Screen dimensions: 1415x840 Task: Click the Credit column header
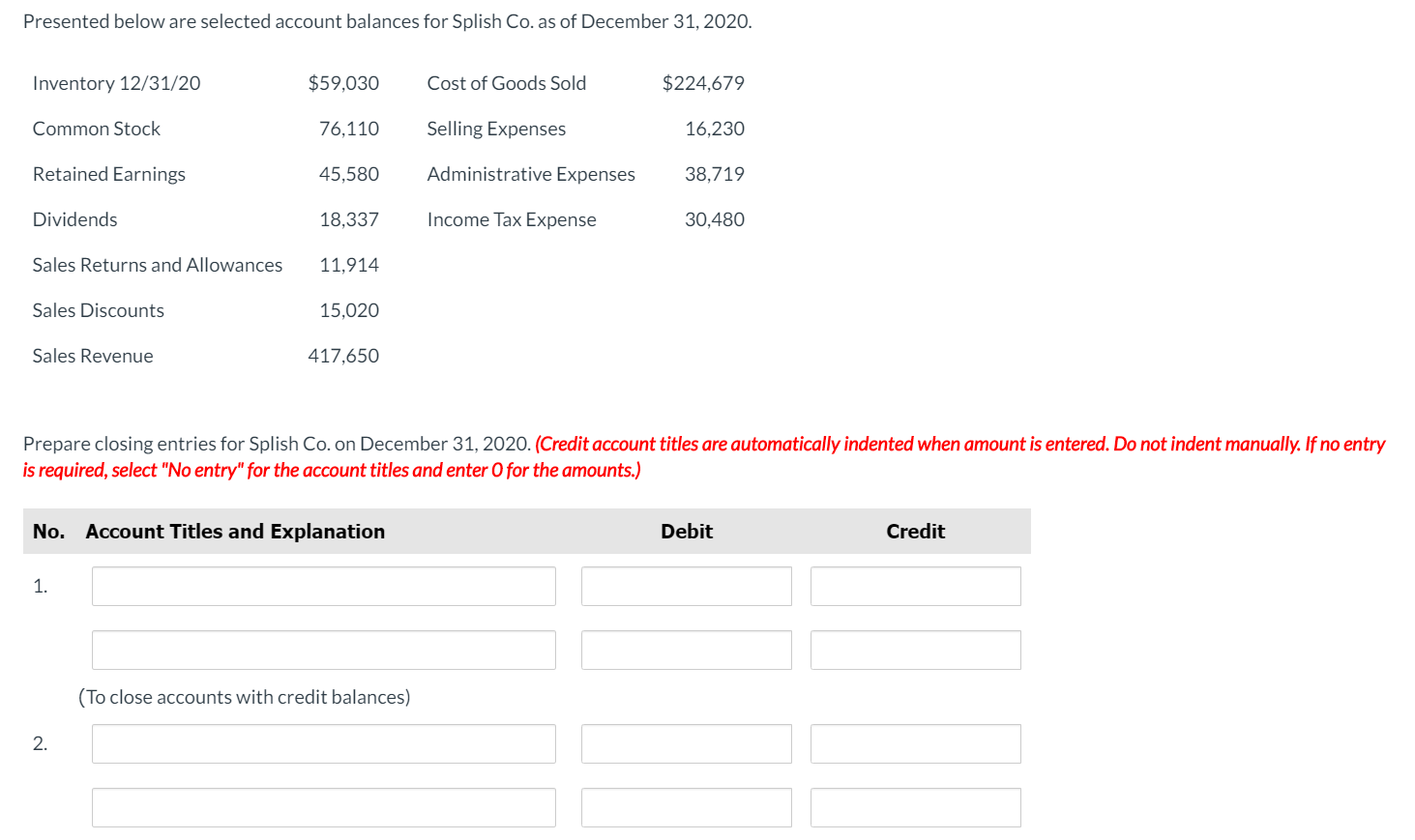(x=914, y=531)
